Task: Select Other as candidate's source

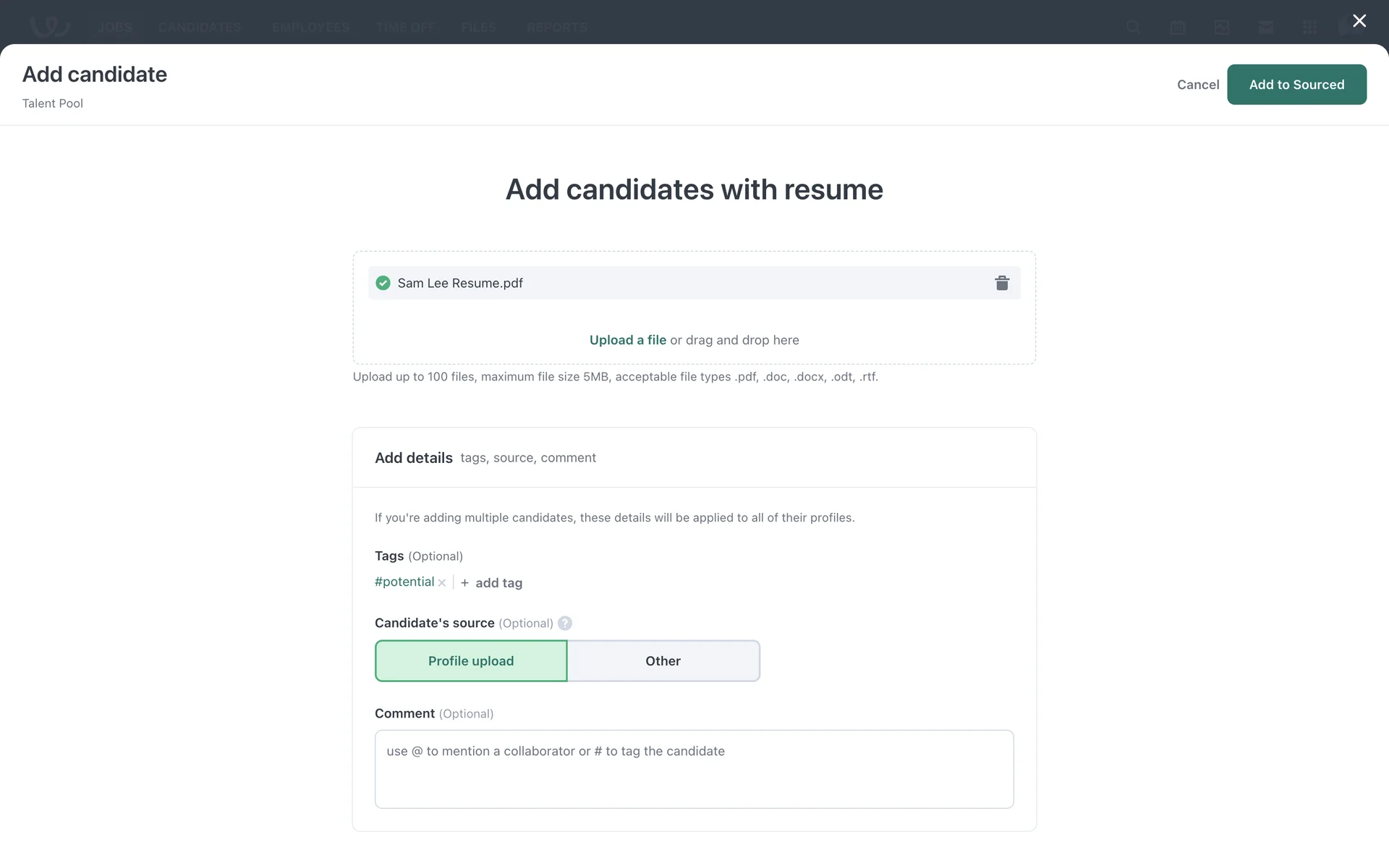Action: (663, 661)
